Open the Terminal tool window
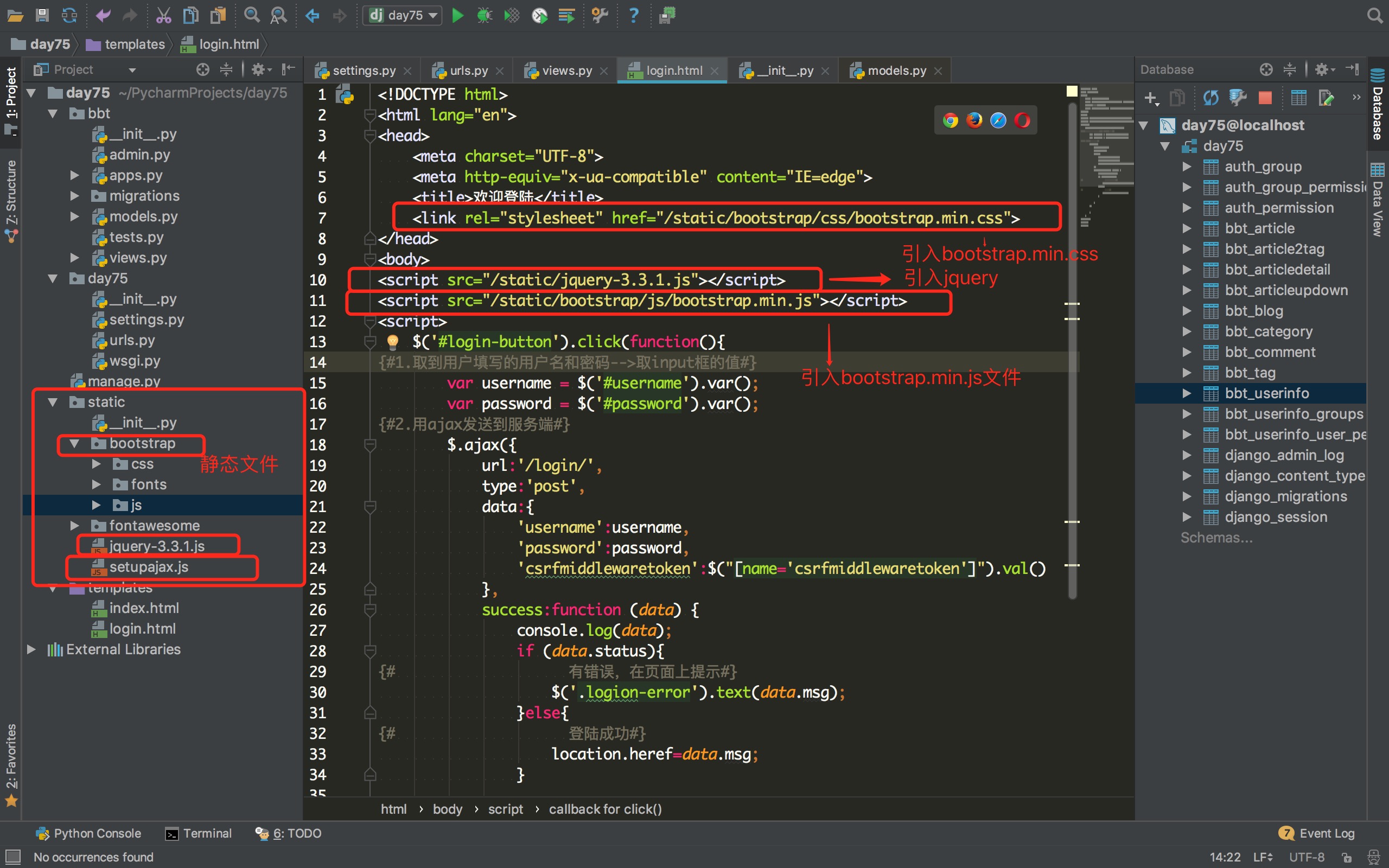 click(x=198, y=833)
